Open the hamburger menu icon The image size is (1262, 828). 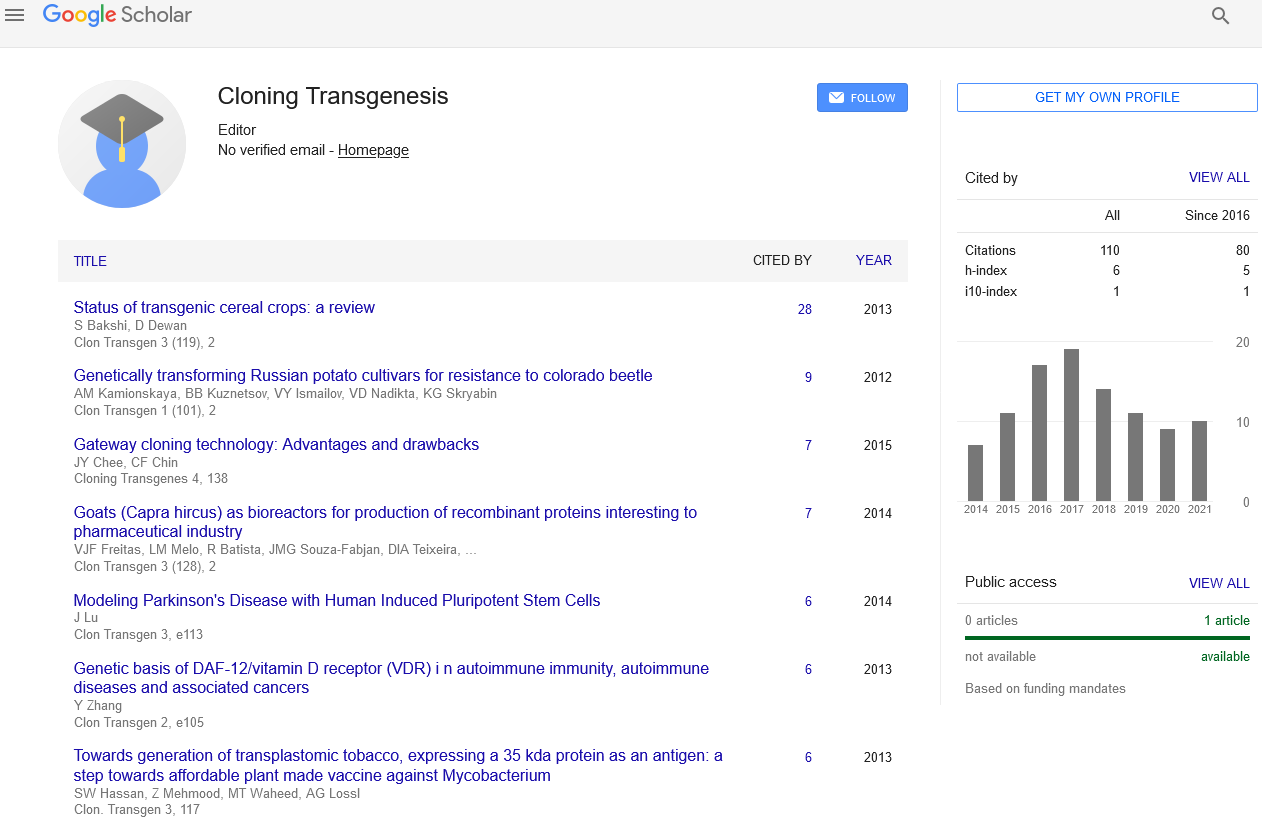point(15,16)
